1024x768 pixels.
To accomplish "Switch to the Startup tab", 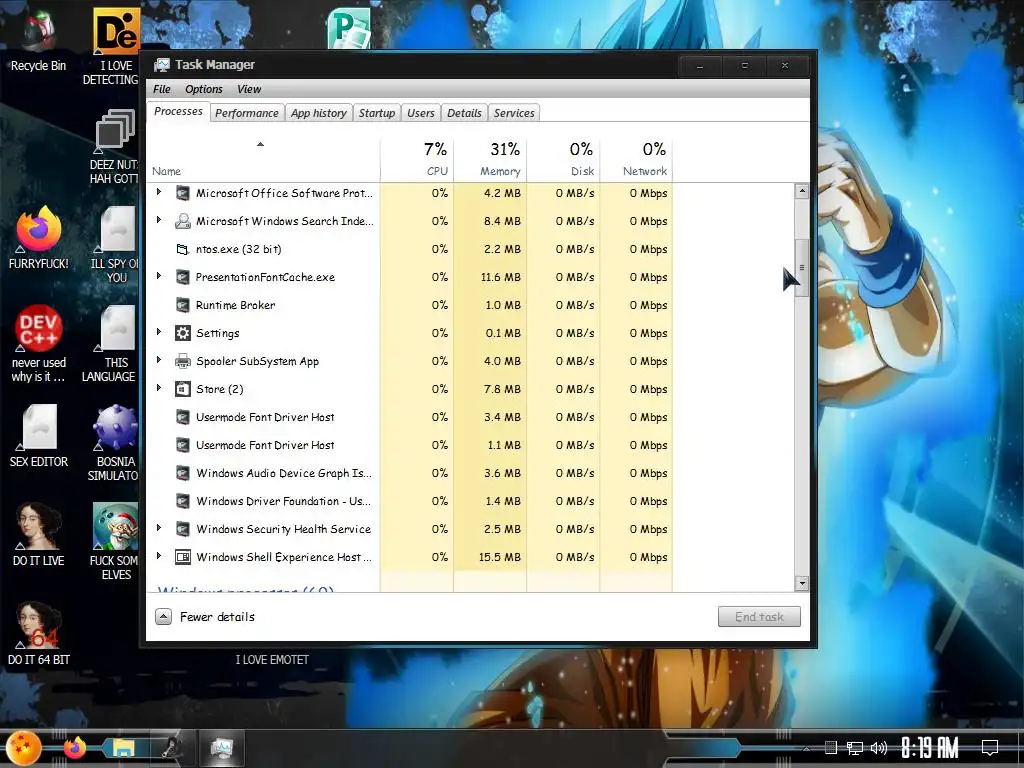I will pos(377,113).
